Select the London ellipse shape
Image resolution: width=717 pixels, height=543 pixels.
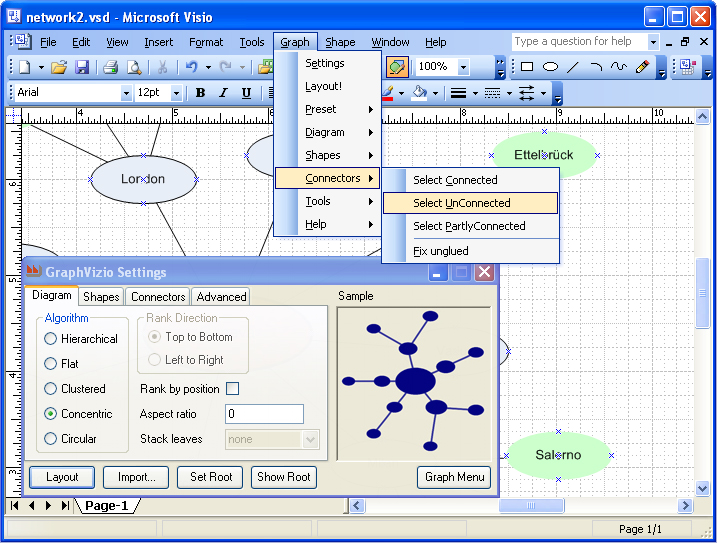coord(143,179)
